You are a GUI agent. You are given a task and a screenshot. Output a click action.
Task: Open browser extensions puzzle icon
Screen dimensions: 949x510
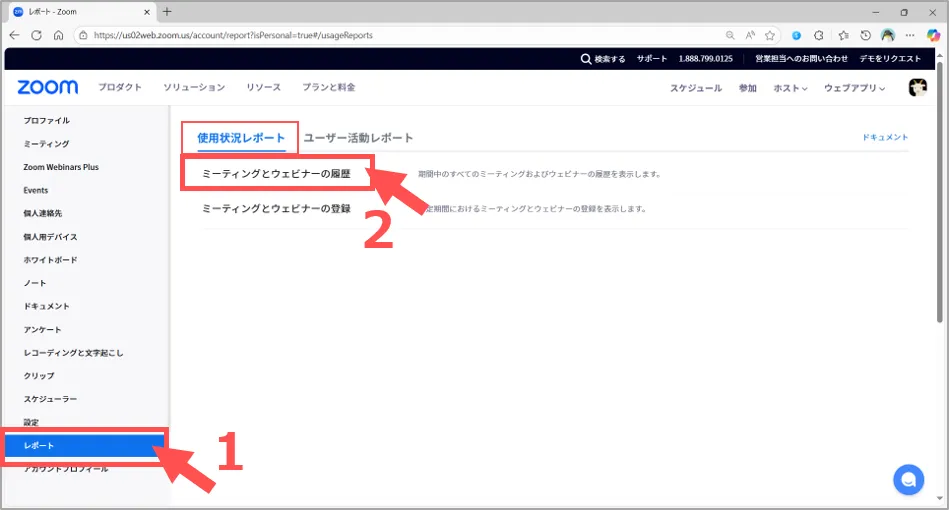818,35
